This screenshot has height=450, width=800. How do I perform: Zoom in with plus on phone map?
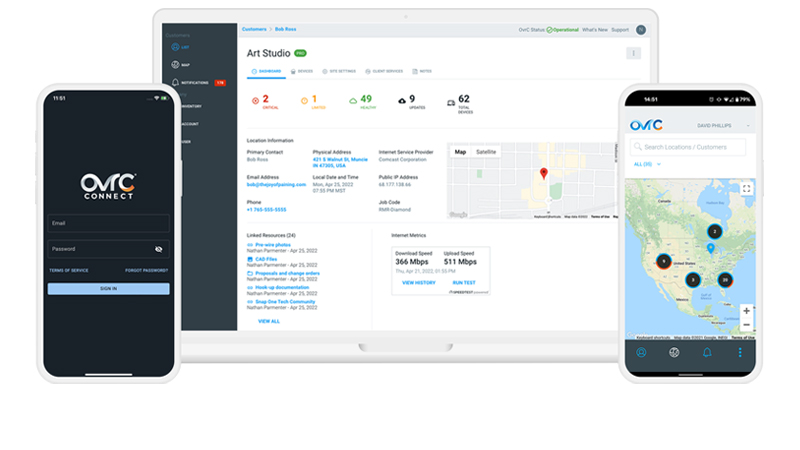(x=746, y=311)
